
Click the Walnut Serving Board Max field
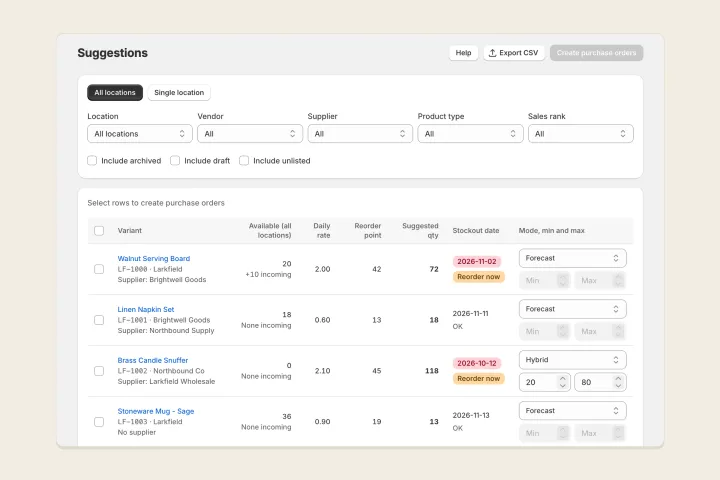[600, 280]
